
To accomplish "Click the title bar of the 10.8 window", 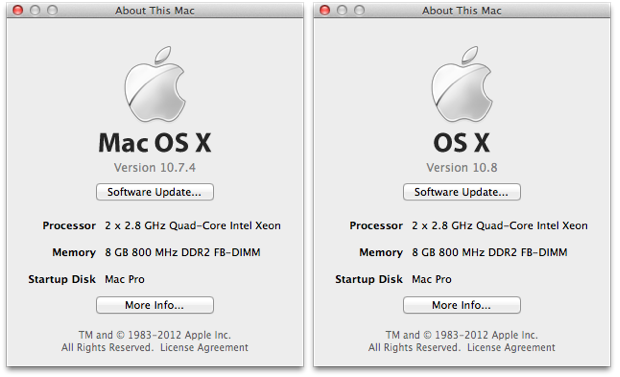I will tap(461, 10).
